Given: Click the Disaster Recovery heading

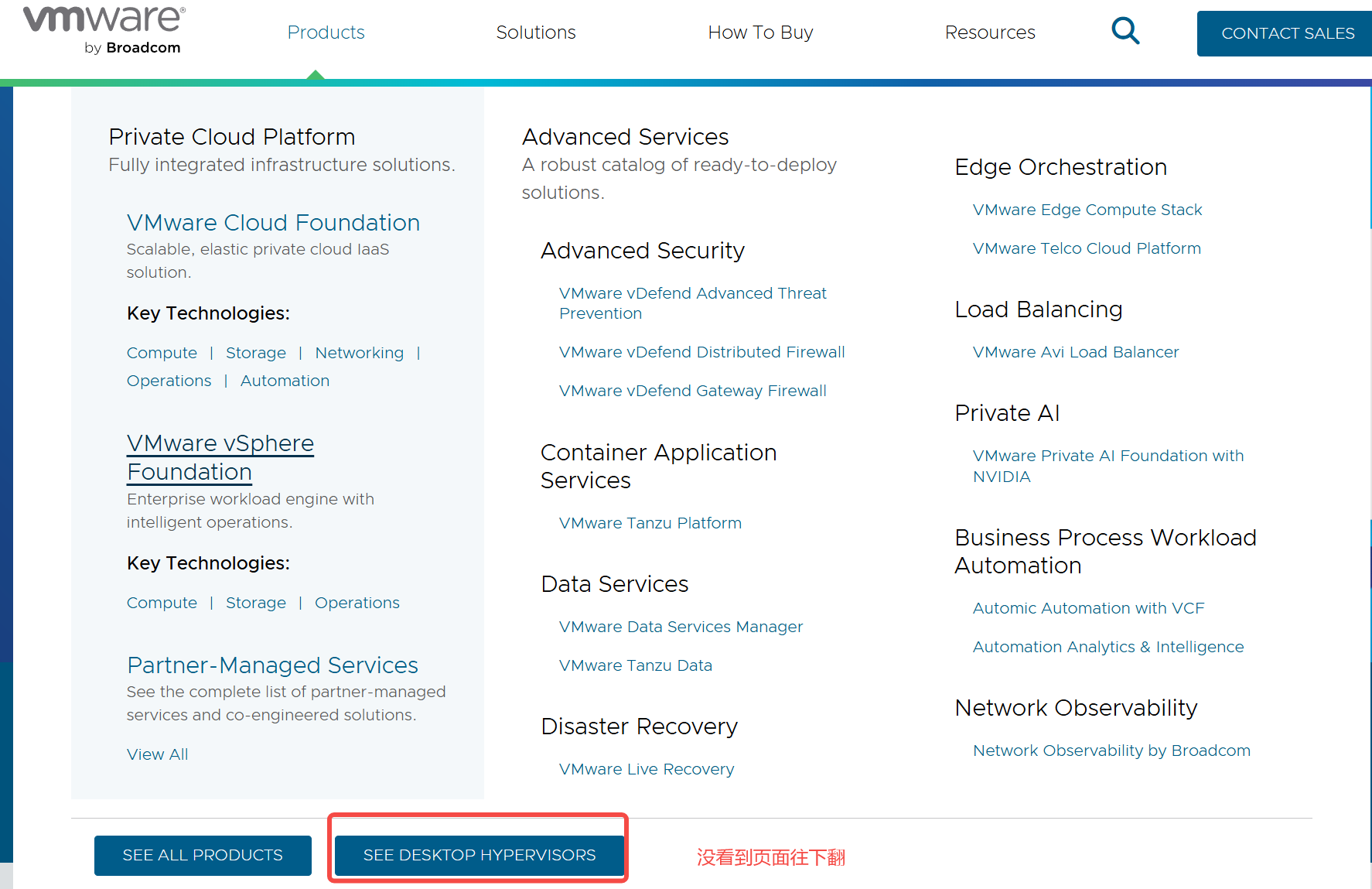Looking at the screenshot, I should (640, 727).
